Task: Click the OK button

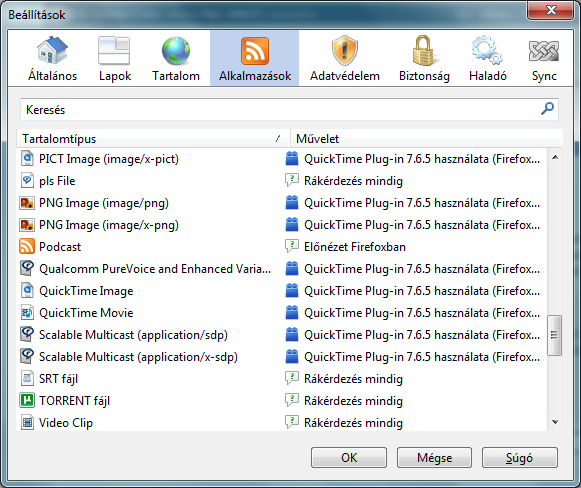Action: pos(349,458)
